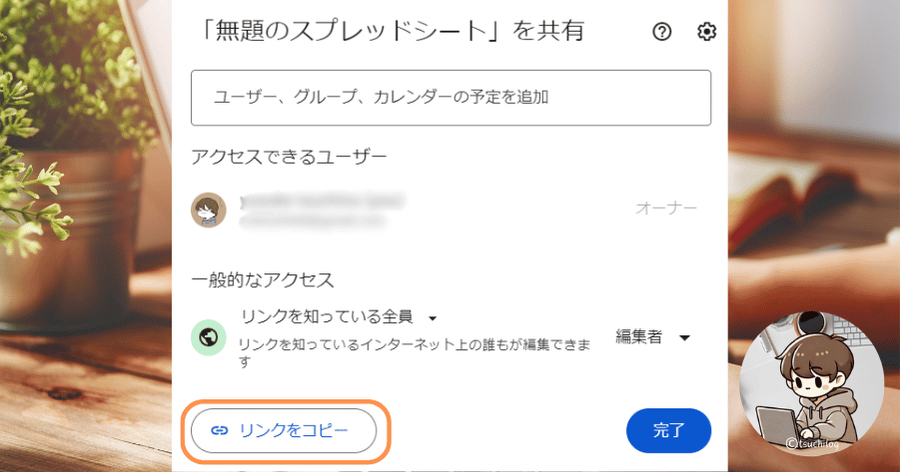
Task: Click the 一般的なアクセス section heading
Action: [x=262, y=279]
